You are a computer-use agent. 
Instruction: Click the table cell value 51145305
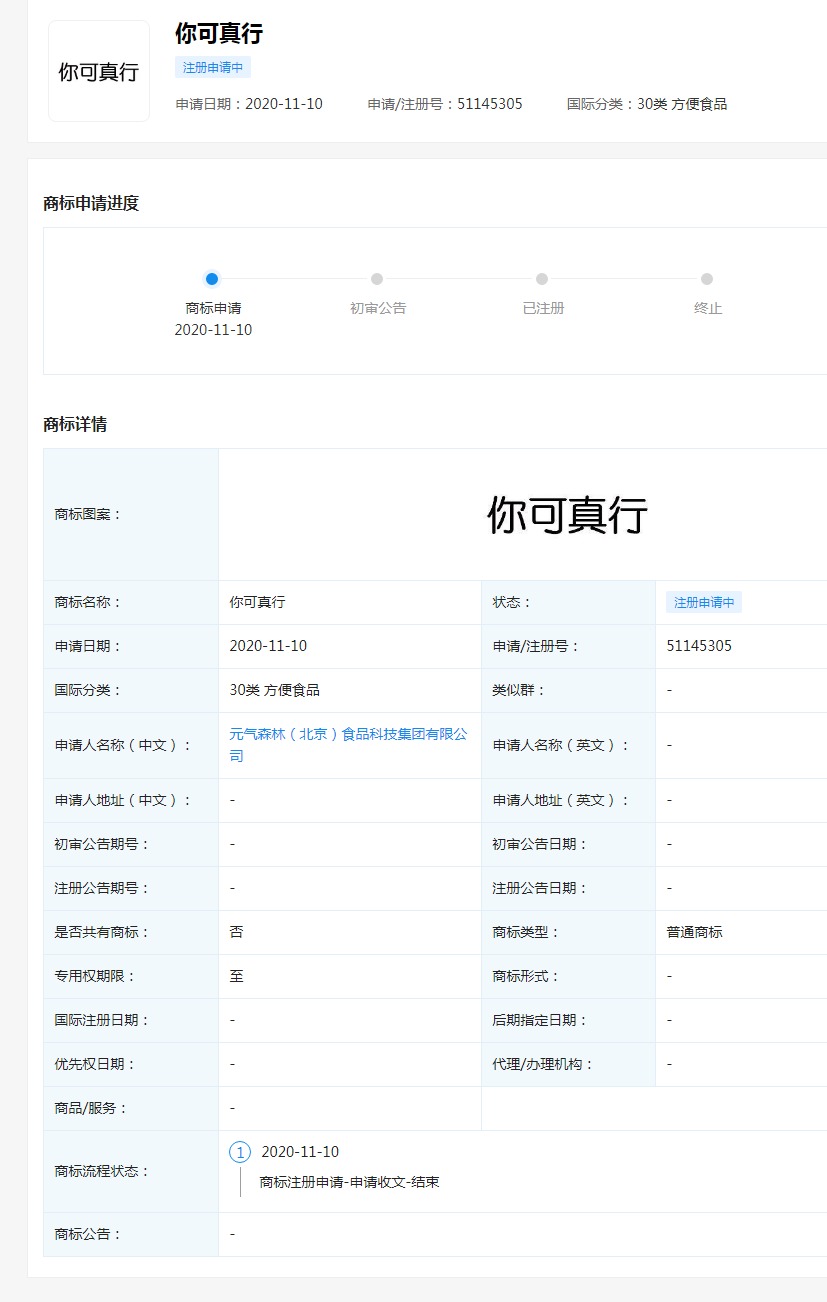click(699, 646)
